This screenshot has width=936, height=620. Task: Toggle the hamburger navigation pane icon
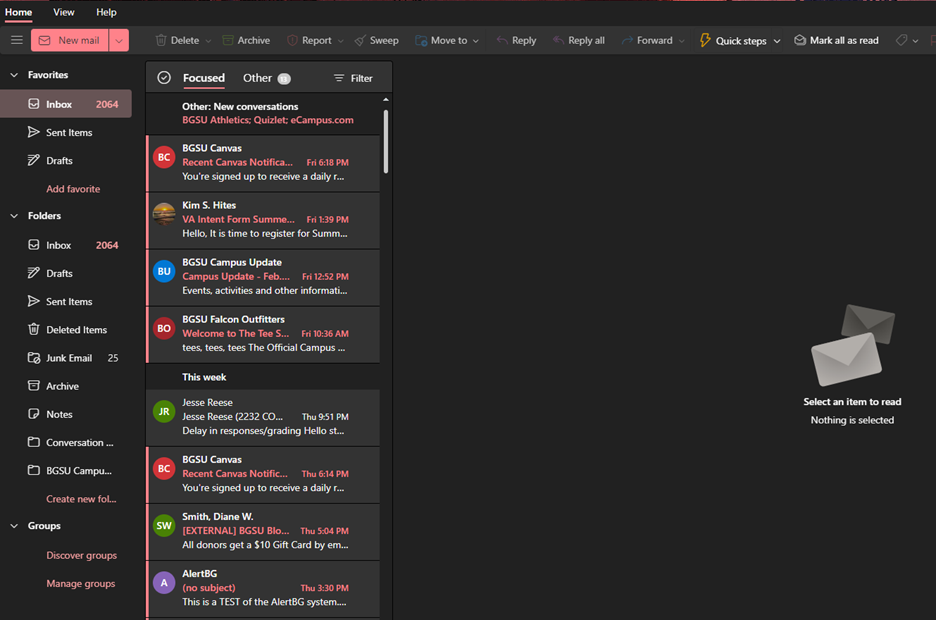coord(17,40)
